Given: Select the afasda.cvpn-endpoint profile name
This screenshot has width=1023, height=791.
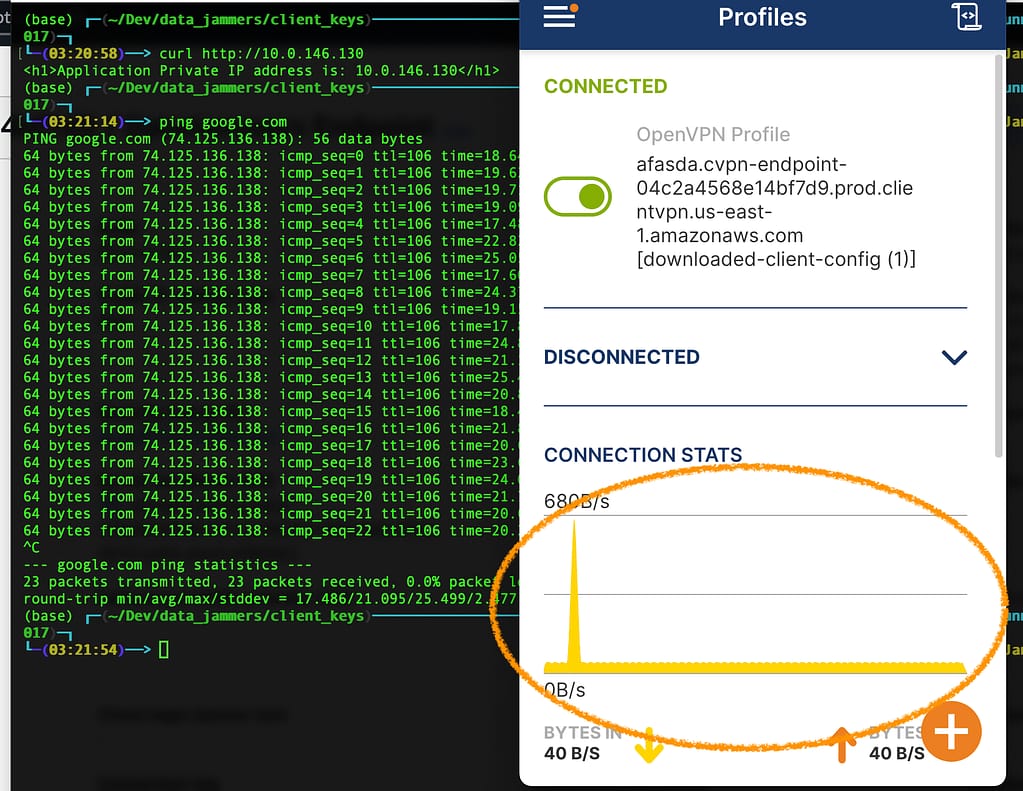Looking at the screenshot, I should tap(775, 211).
